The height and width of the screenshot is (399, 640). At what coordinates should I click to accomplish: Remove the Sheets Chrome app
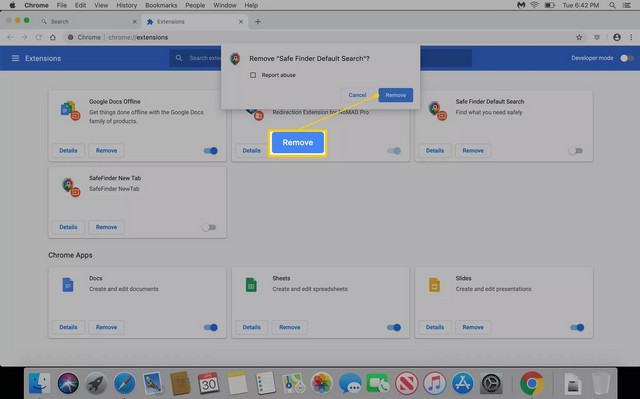click(x=290, y=327)
